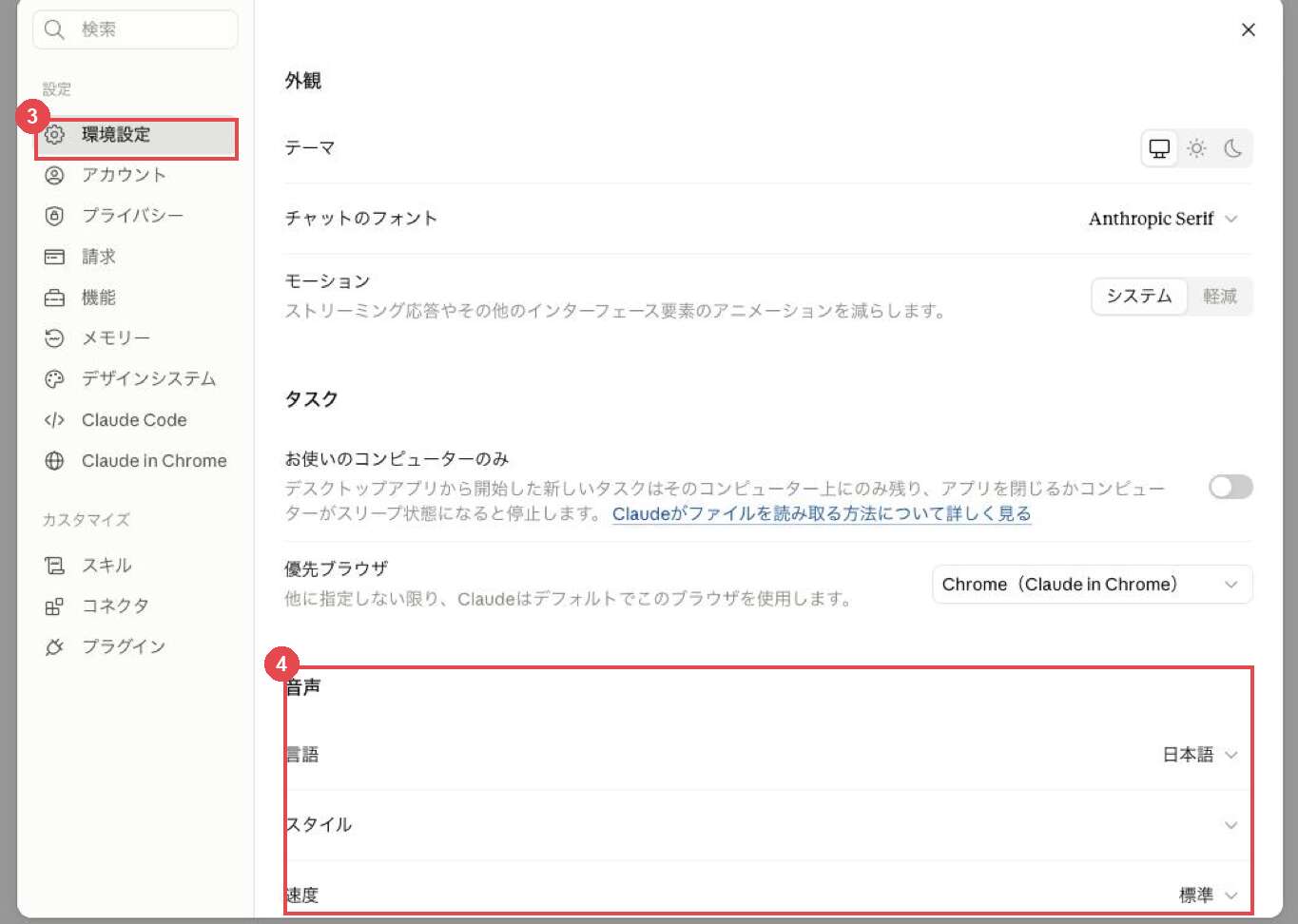Go to プライバシー settings
The image size is (1298, 924).
pos(136,216)
